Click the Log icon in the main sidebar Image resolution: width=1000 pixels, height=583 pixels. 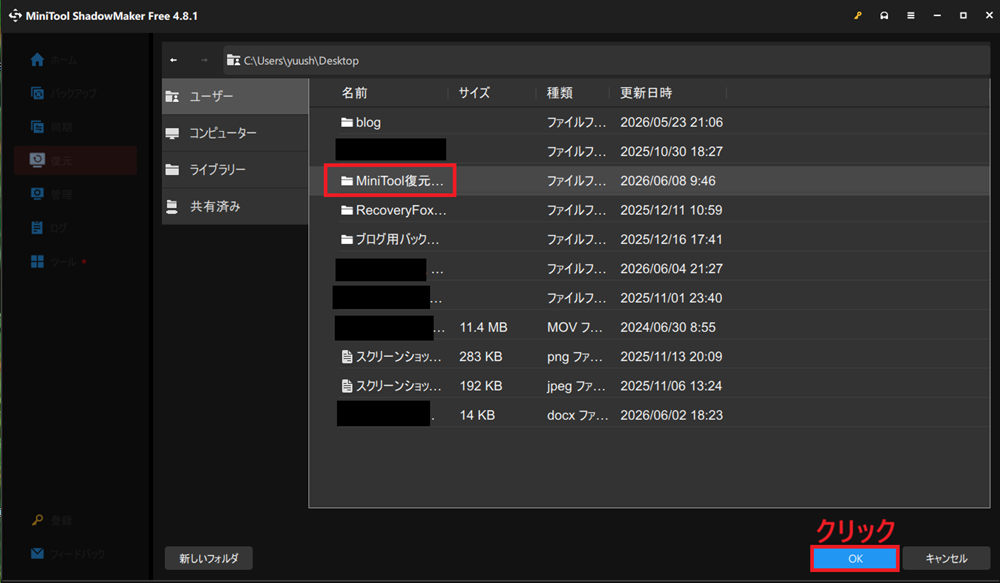38,228
